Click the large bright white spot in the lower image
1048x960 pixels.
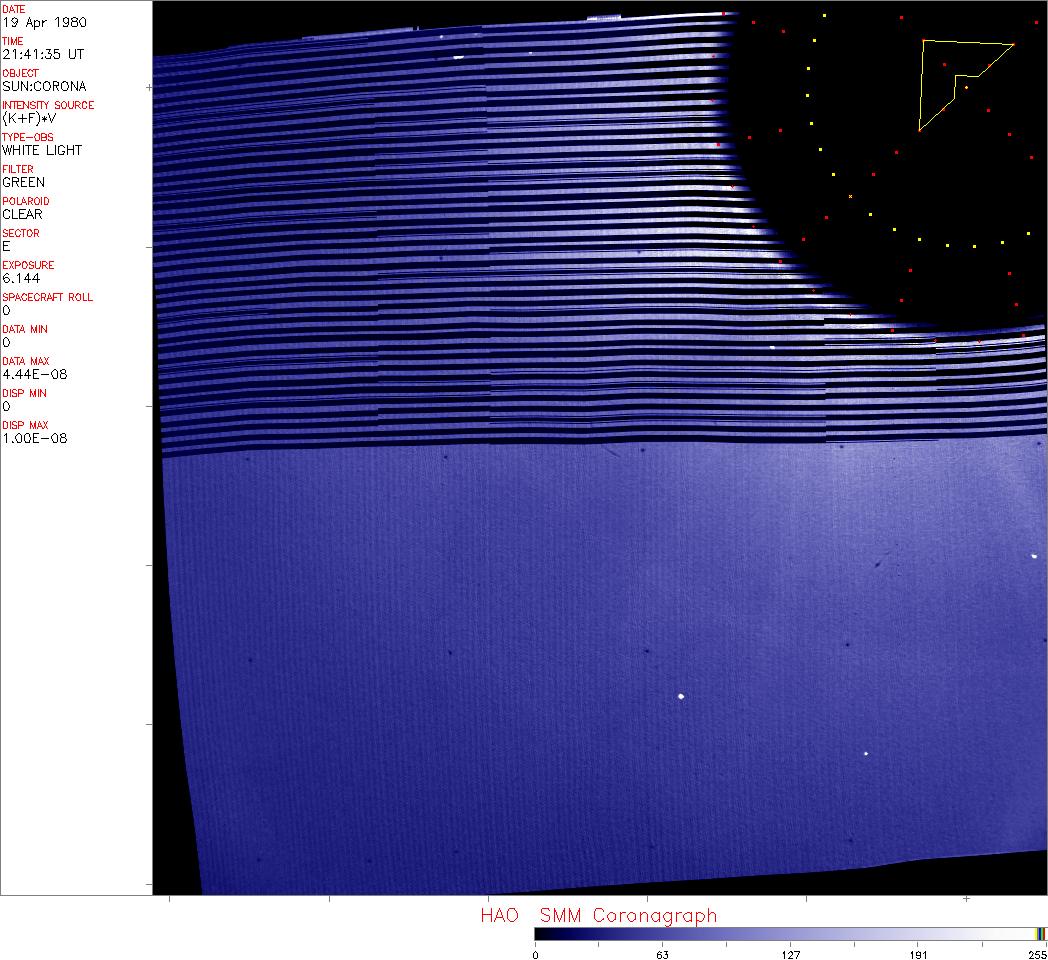click(x=681, y=696)
